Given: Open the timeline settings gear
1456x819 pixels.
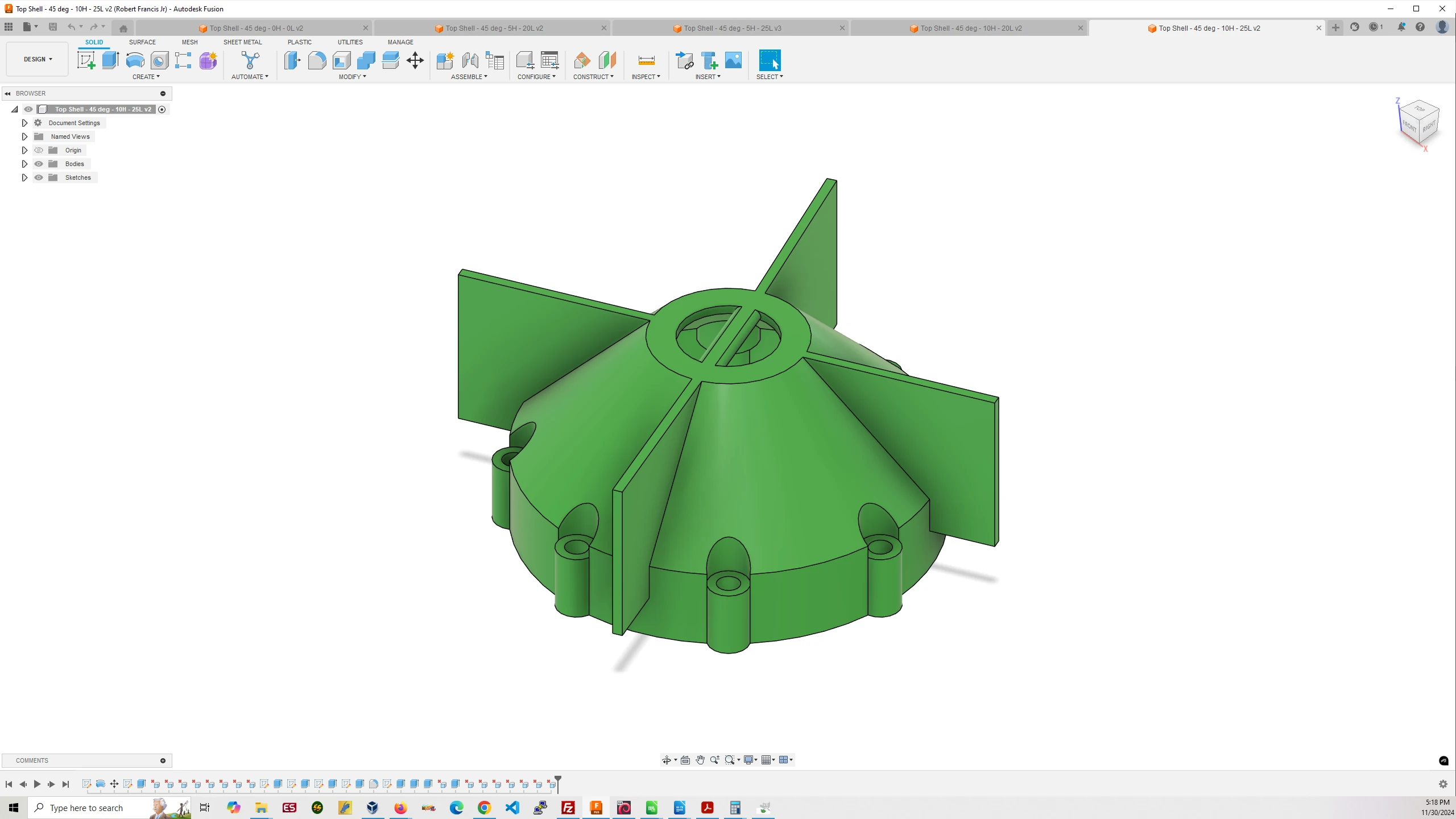Looking at the screenshot, I should [x=1443, y=784].
